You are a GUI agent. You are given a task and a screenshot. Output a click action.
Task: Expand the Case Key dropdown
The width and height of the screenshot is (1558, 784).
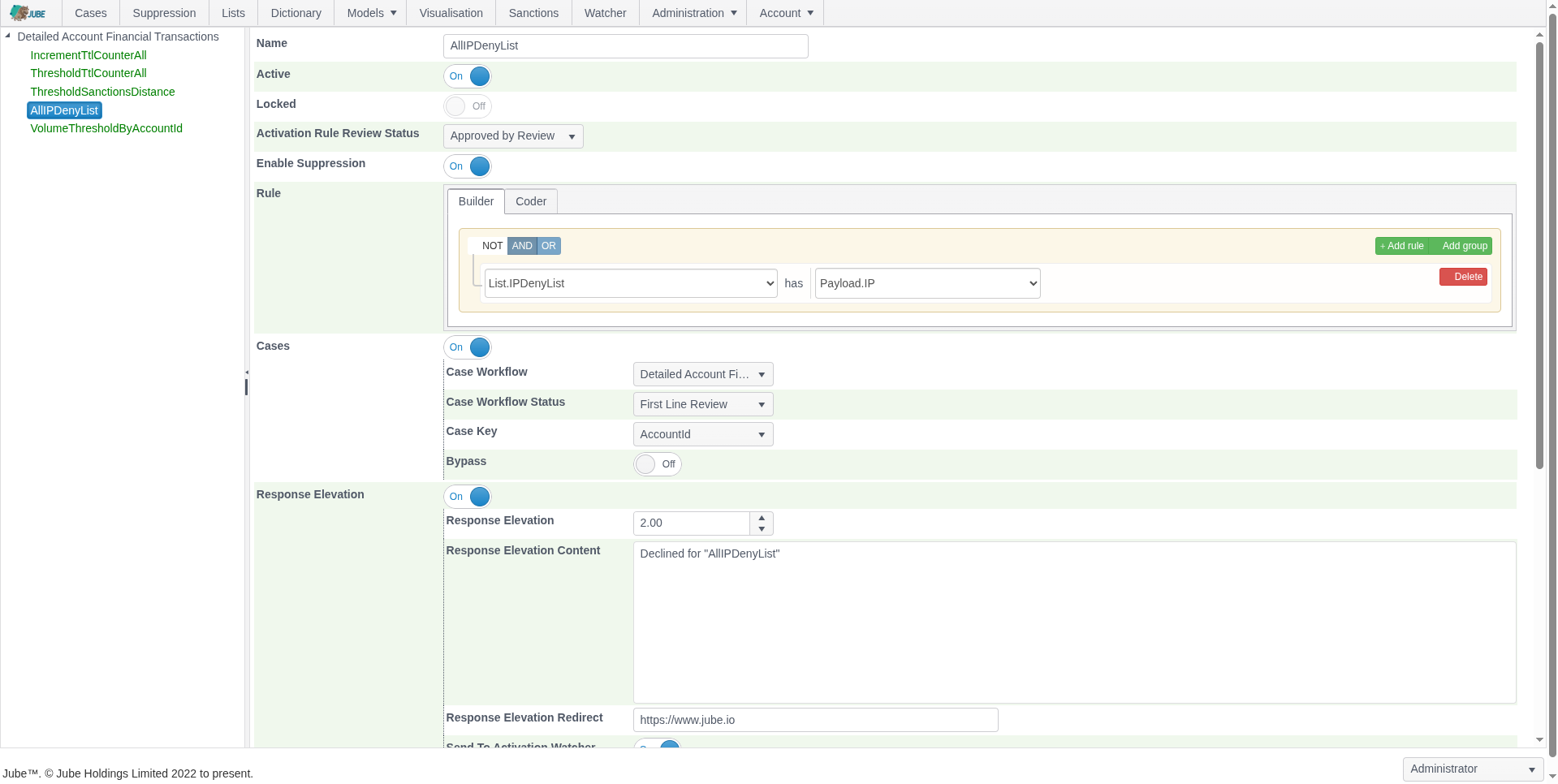702,434
